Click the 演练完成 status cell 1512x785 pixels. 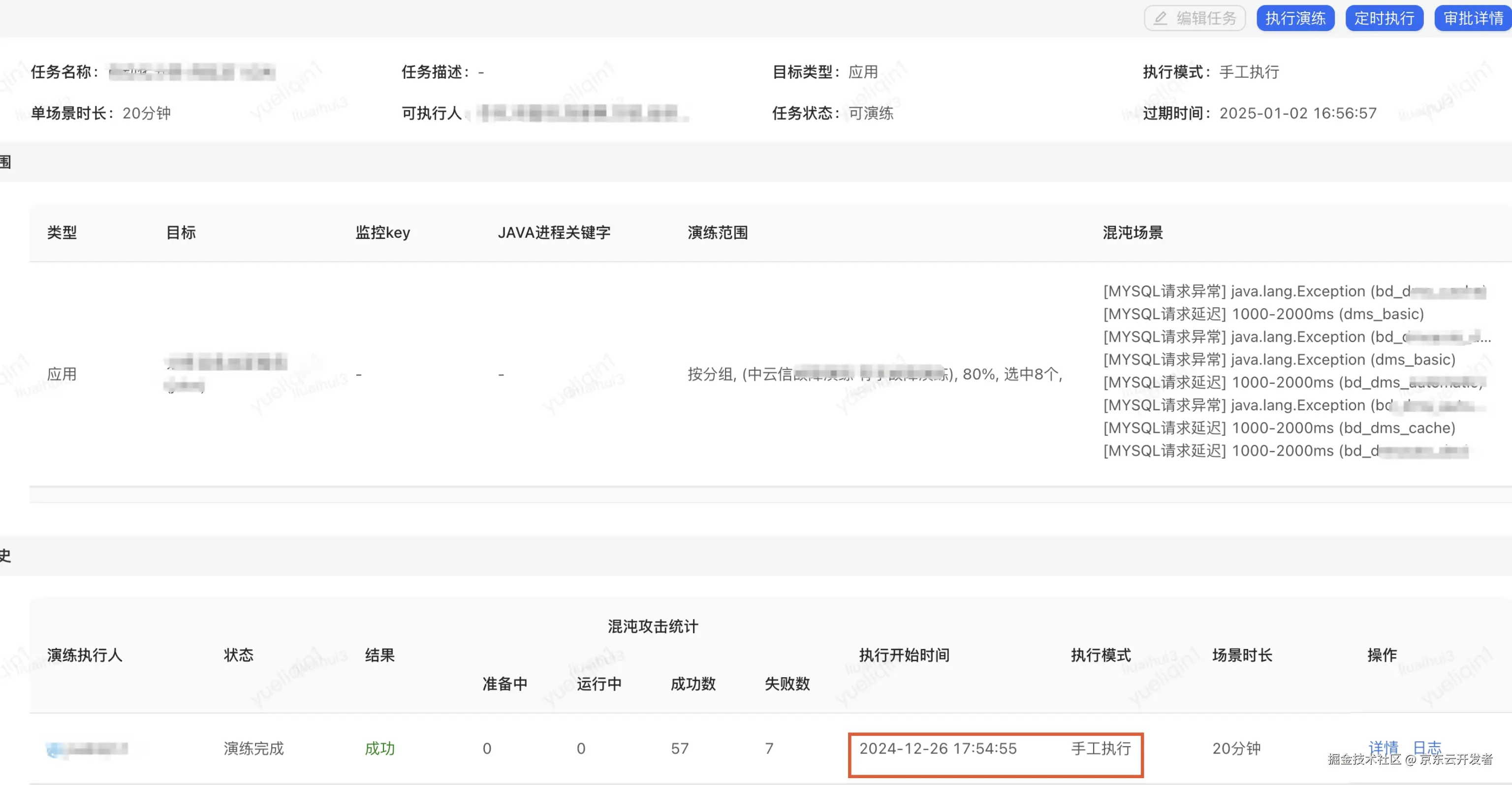[253, 748]
